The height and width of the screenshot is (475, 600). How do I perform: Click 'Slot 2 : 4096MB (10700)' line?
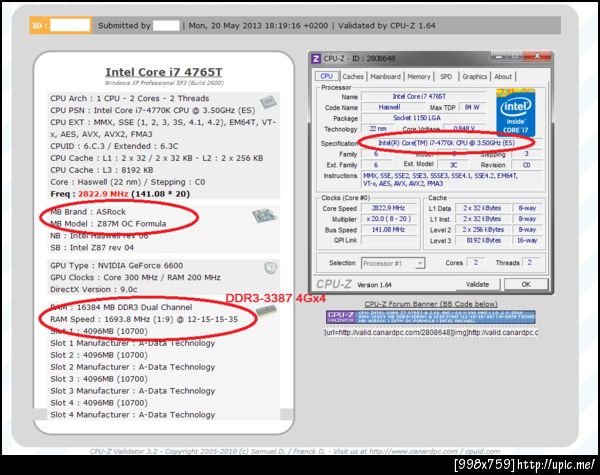tap(99, 355)
